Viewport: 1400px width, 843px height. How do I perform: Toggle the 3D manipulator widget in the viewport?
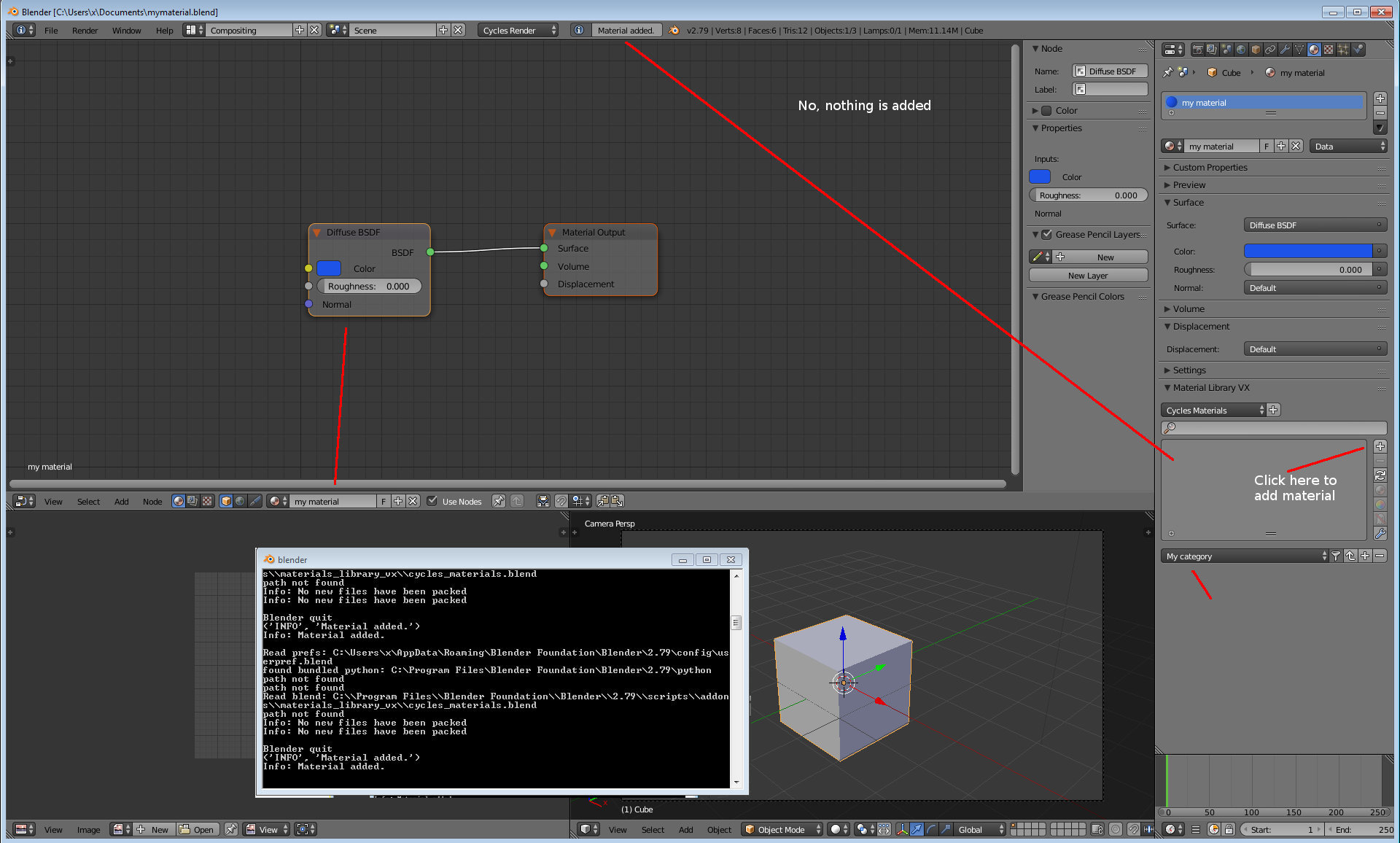coord(903,829)
